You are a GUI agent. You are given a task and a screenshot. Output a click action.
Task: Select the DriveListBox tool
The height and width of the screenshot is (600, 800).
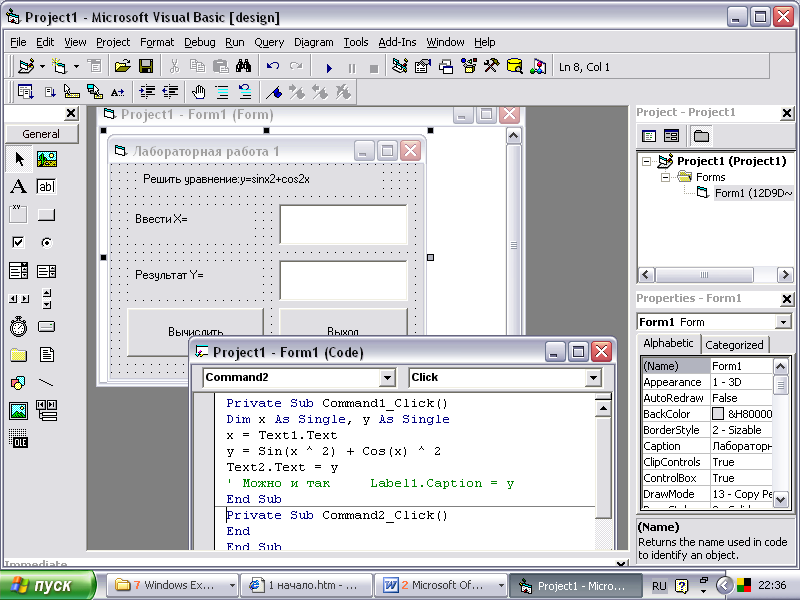click(x=46, y=327)
